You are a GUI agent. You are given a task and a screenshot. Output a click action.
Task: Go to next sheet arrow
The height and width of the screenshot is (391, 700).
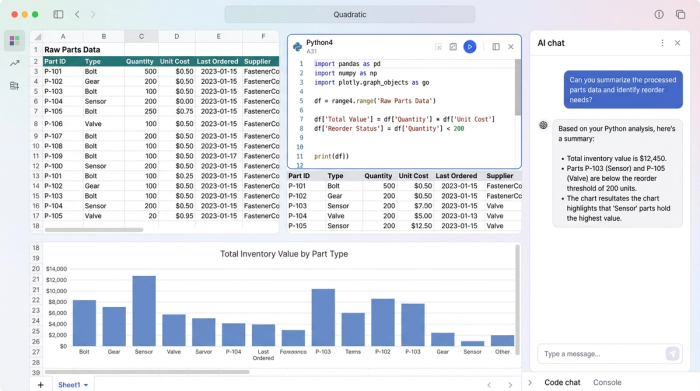[x=510, y=385]
